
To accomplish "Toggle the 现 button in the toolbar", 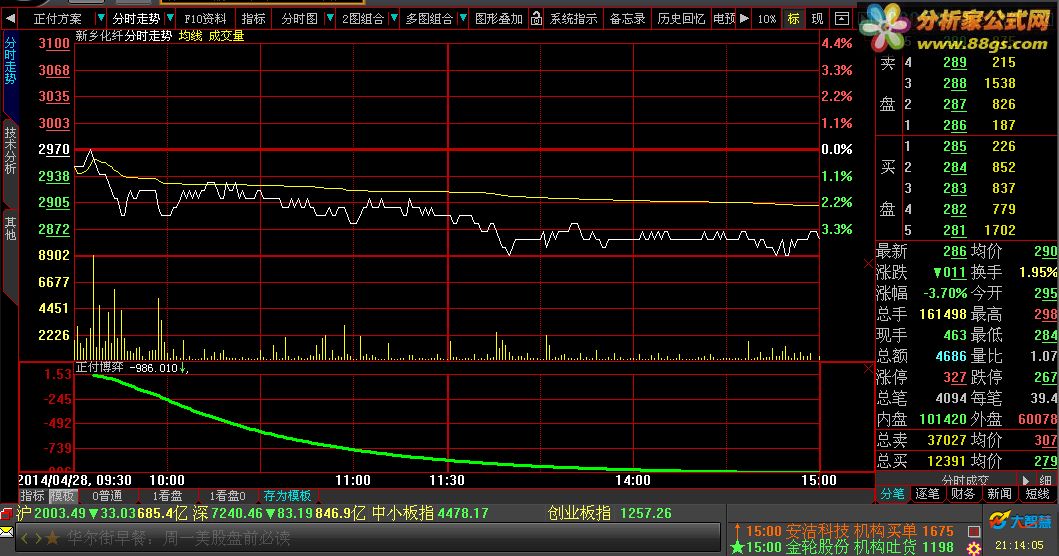I will coord(817,18).
